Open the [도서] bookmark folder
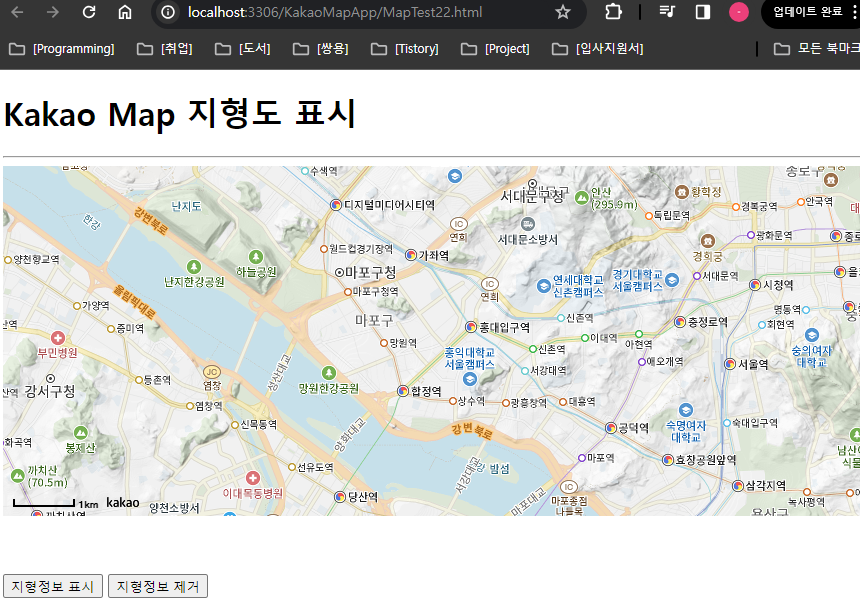The height and width of the screenshot is (616, 860). coord(243,49)
